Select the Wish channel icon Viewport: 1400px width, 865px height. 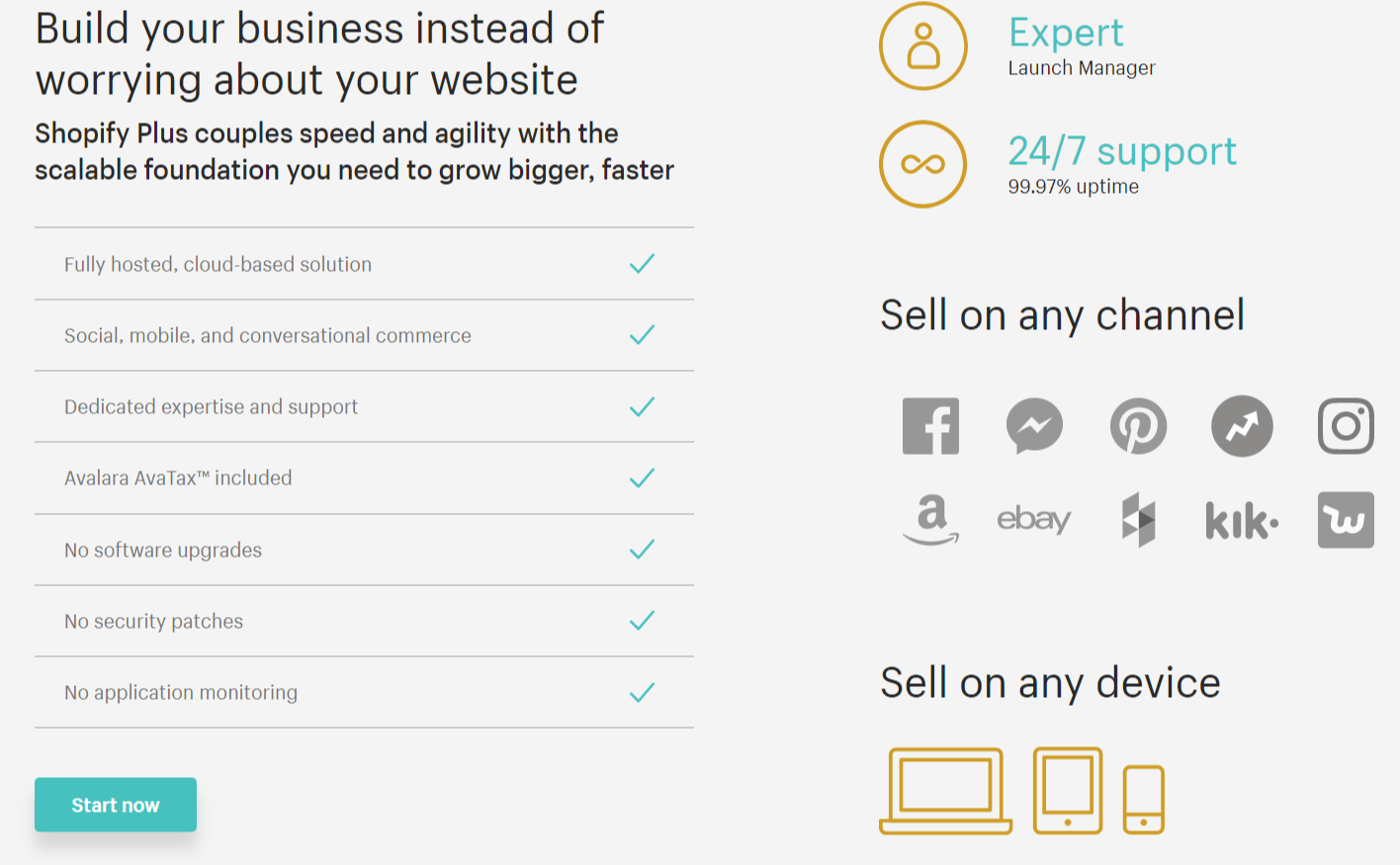point(1346,520)
